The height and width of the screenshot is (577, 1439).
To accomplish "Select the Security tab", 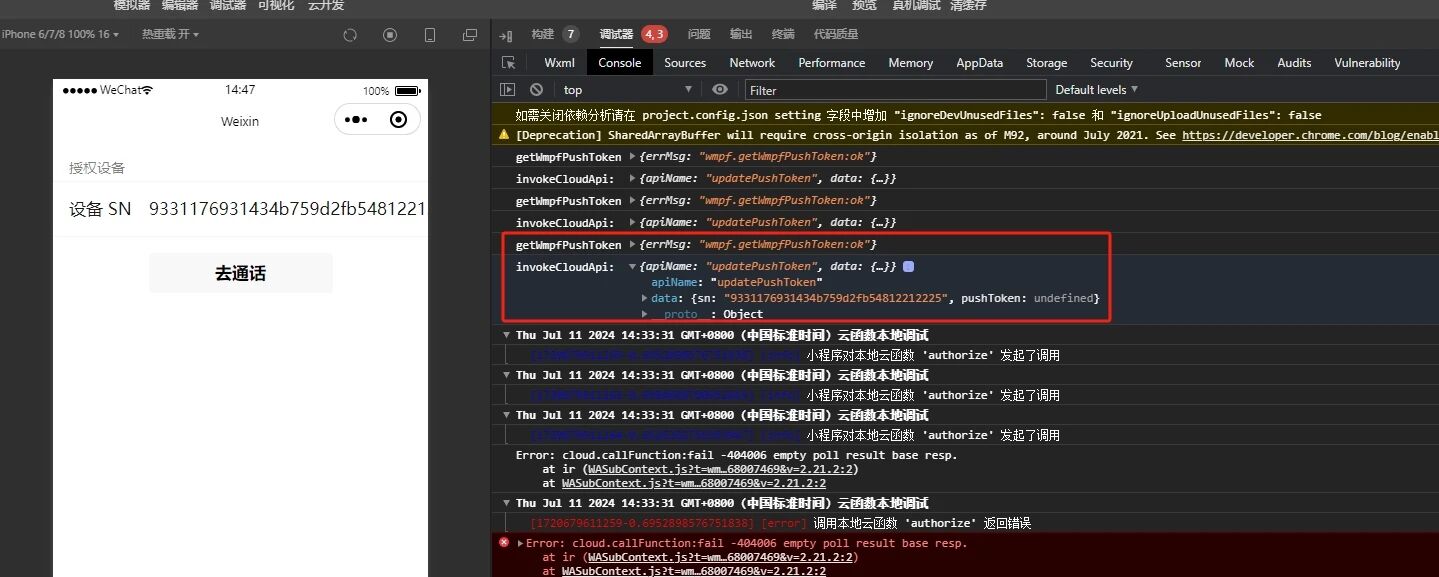I will pyautogui.click(x=1112, y=63).
